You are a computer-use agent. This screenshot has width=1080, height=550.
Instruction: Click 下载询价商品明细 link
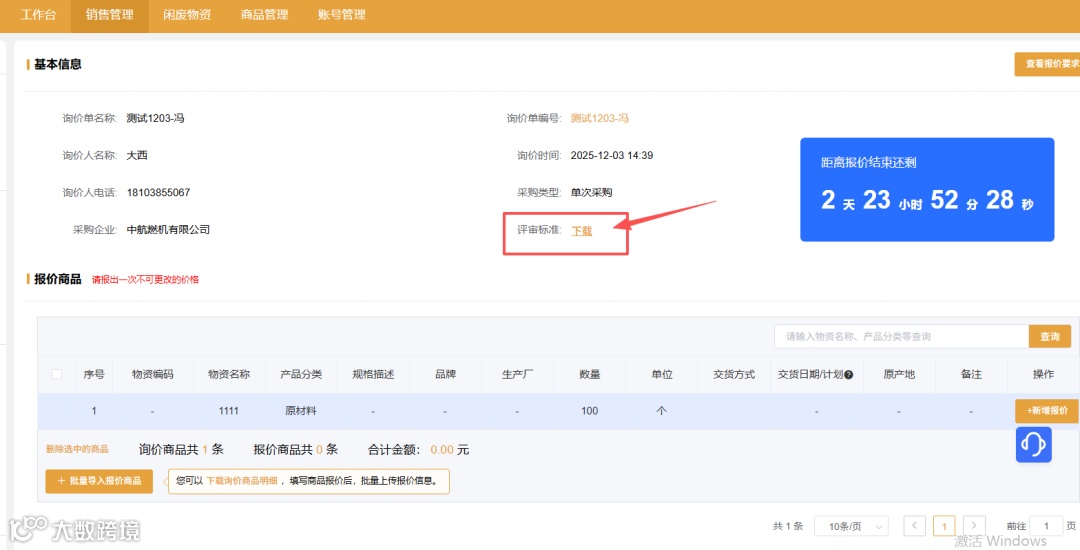(242, 480)
